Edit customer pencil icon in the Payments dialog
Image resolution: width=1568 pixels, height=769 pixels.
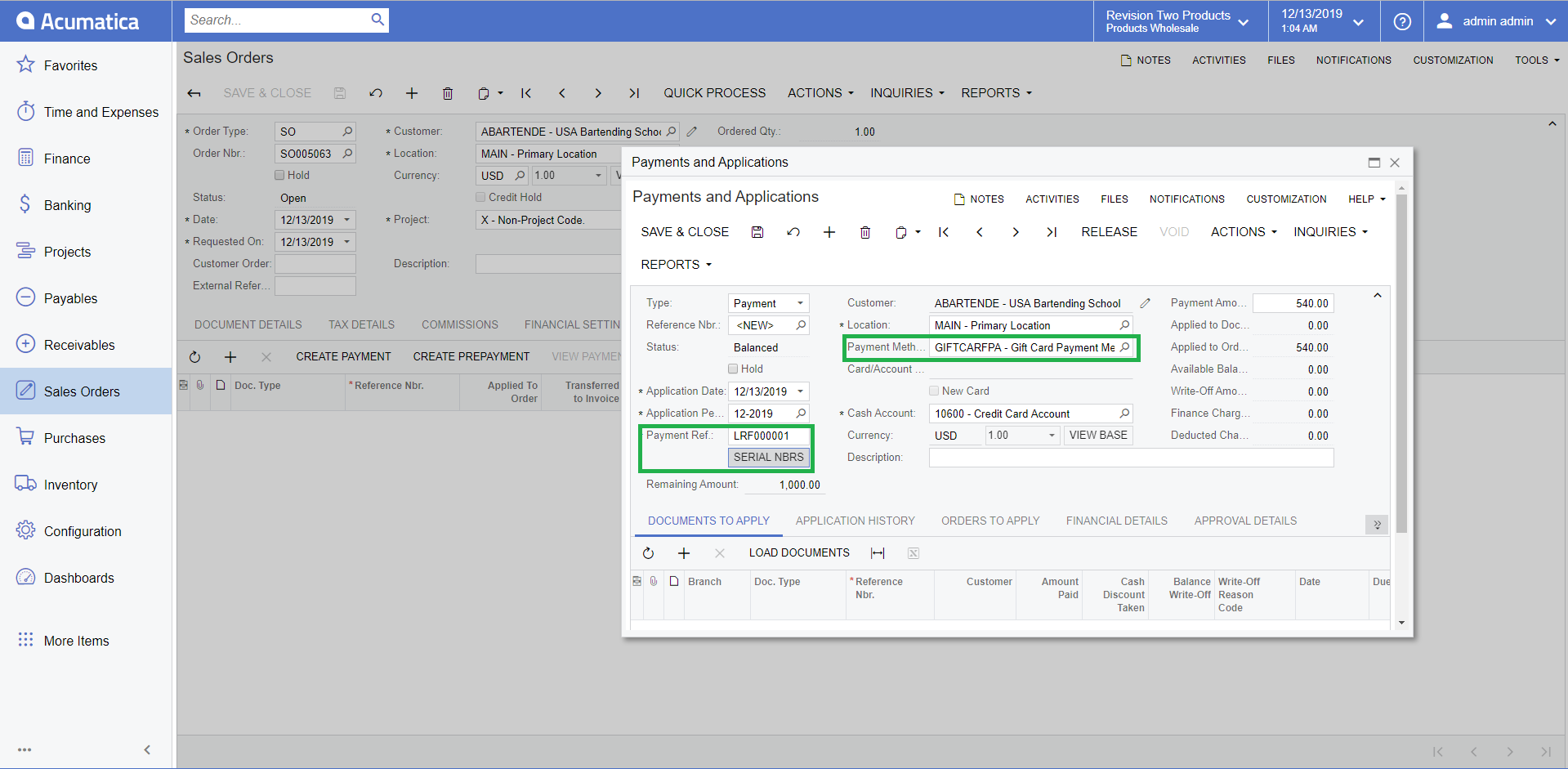(x=1145, y=303)
